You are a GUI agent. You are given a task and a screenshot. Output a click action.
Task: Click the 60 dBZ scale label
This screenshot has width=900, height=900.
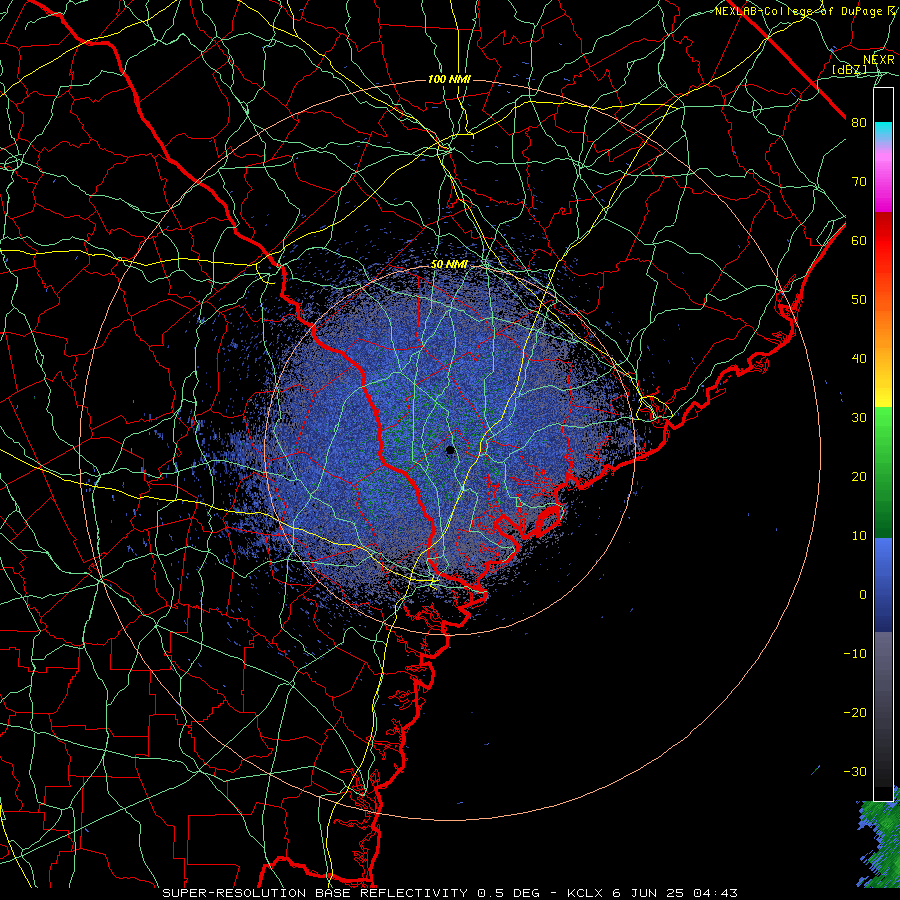click(859, 240)
